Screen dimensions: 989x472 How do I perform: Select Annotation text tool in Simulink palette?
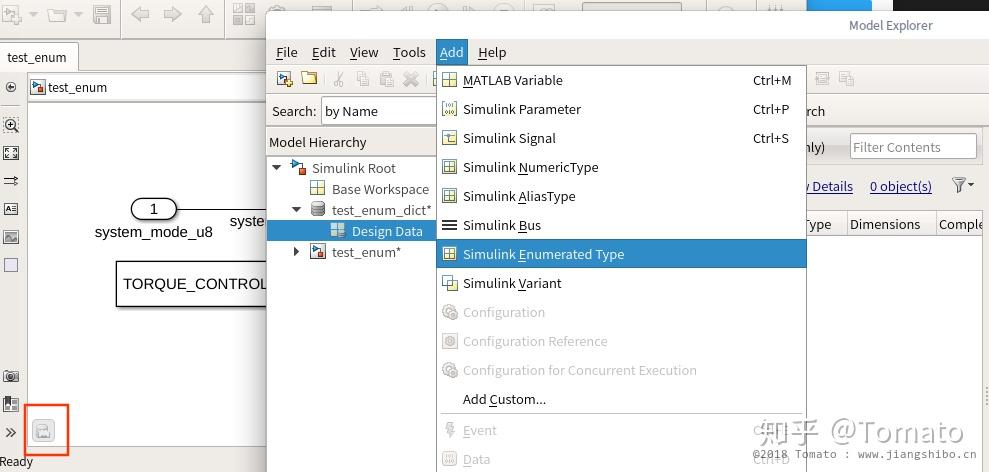pos(11,209)
